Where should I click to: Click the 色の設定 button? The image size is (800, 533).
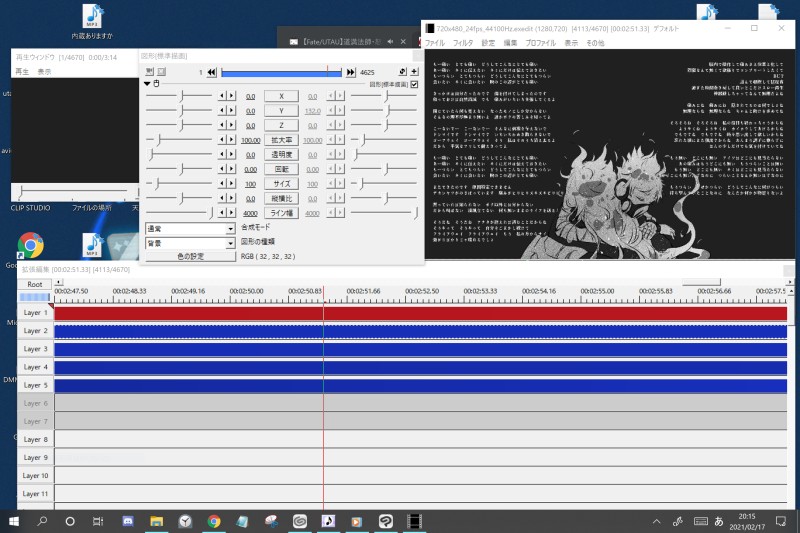pos(190,257)
